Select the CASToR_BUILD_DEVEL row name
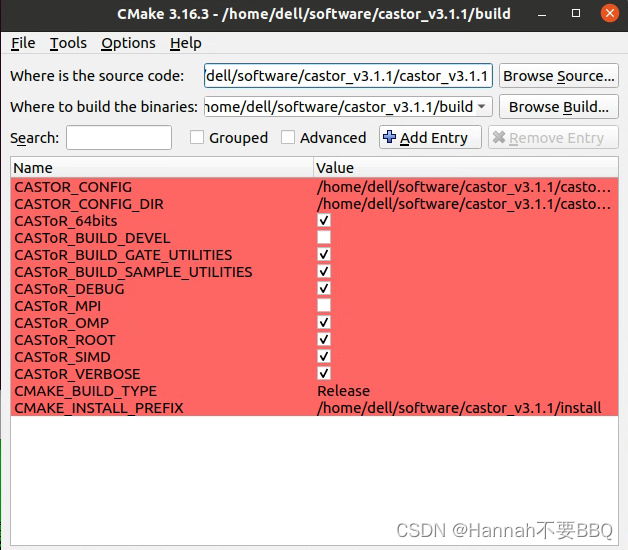Screen dimensions: 628x550 (x=93, y=238)
